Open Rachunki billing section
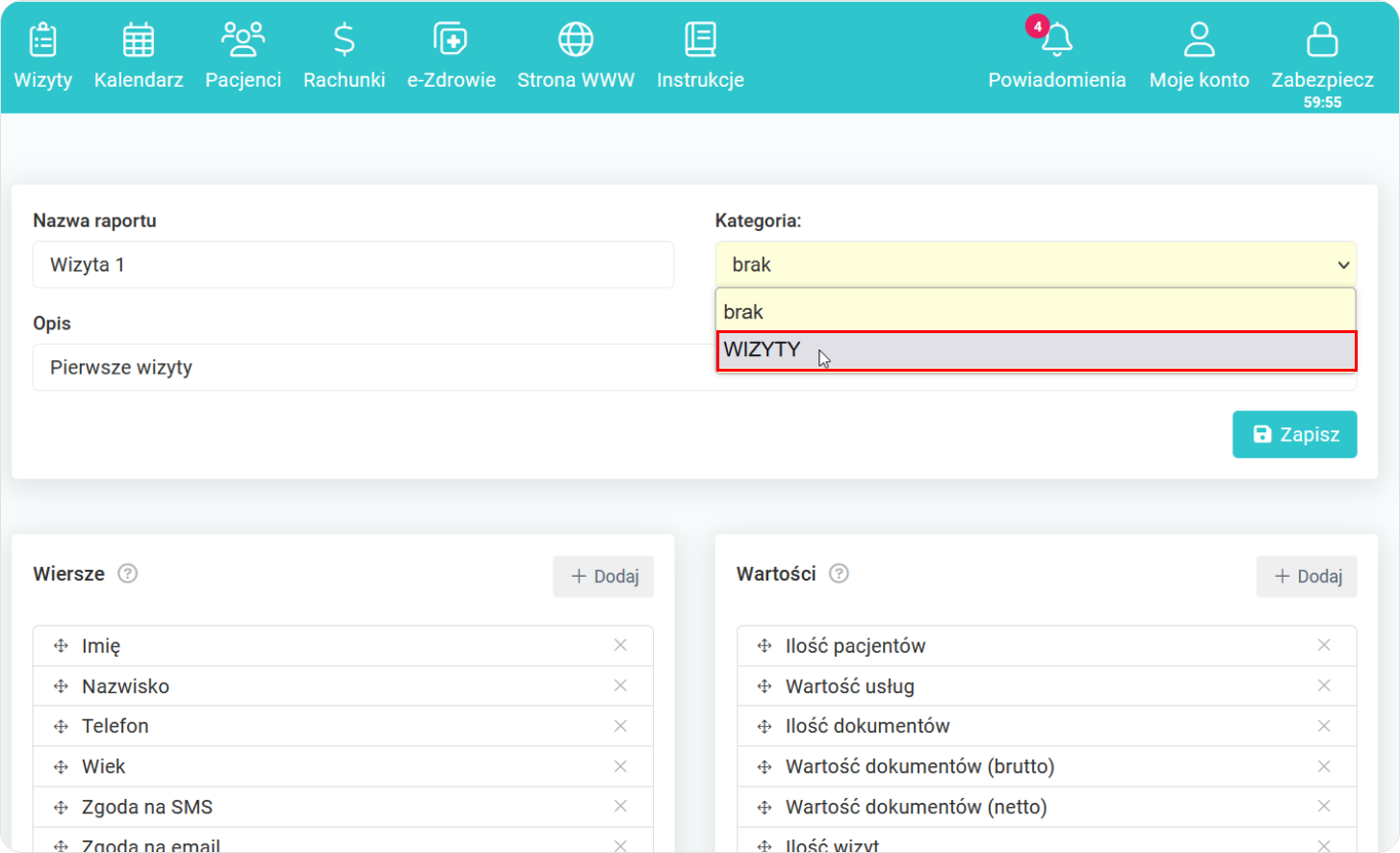Viewport: 1400px width, 853px height. (x=344, y=57)
